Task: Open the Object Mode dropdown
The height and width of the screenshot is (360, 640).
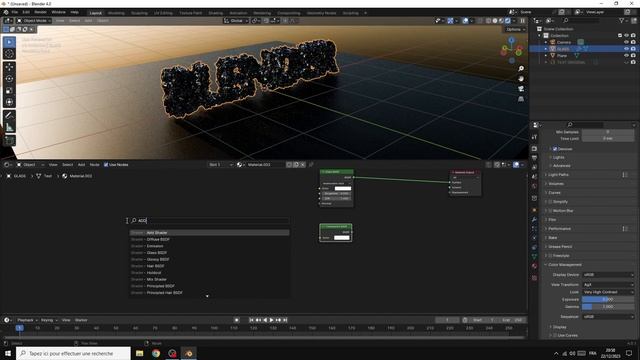Action: click(34, 20)
